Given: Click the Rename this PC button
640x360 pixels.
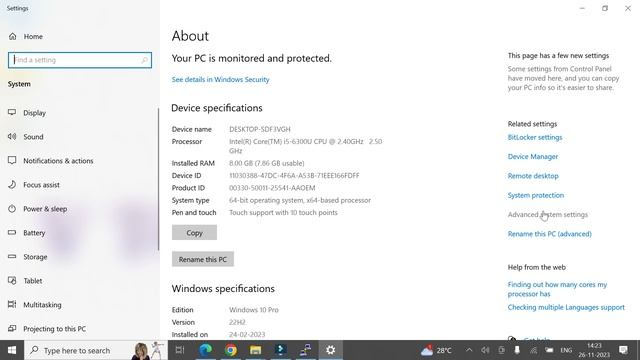Looking at the screenshot, I should 203,259.
